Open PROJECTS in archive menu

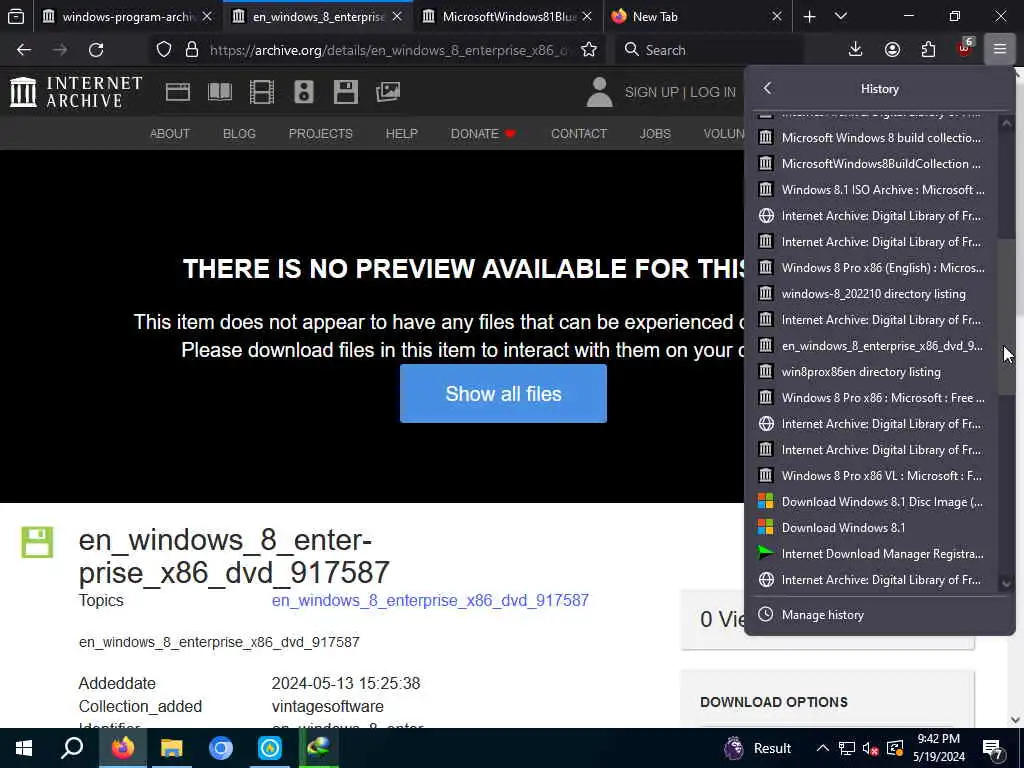(x=321, y=134)
